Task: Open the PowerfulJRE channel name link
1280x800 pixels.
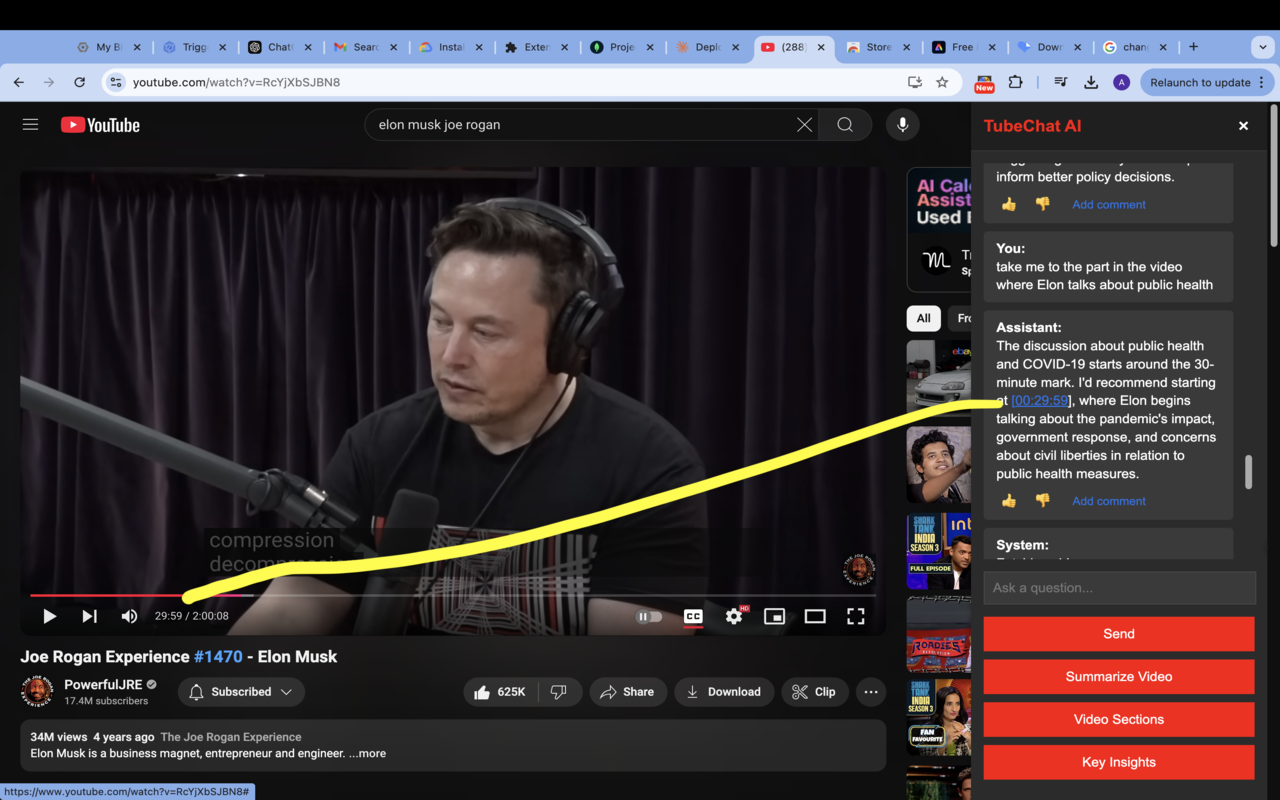Action: (x=102, y=685)
